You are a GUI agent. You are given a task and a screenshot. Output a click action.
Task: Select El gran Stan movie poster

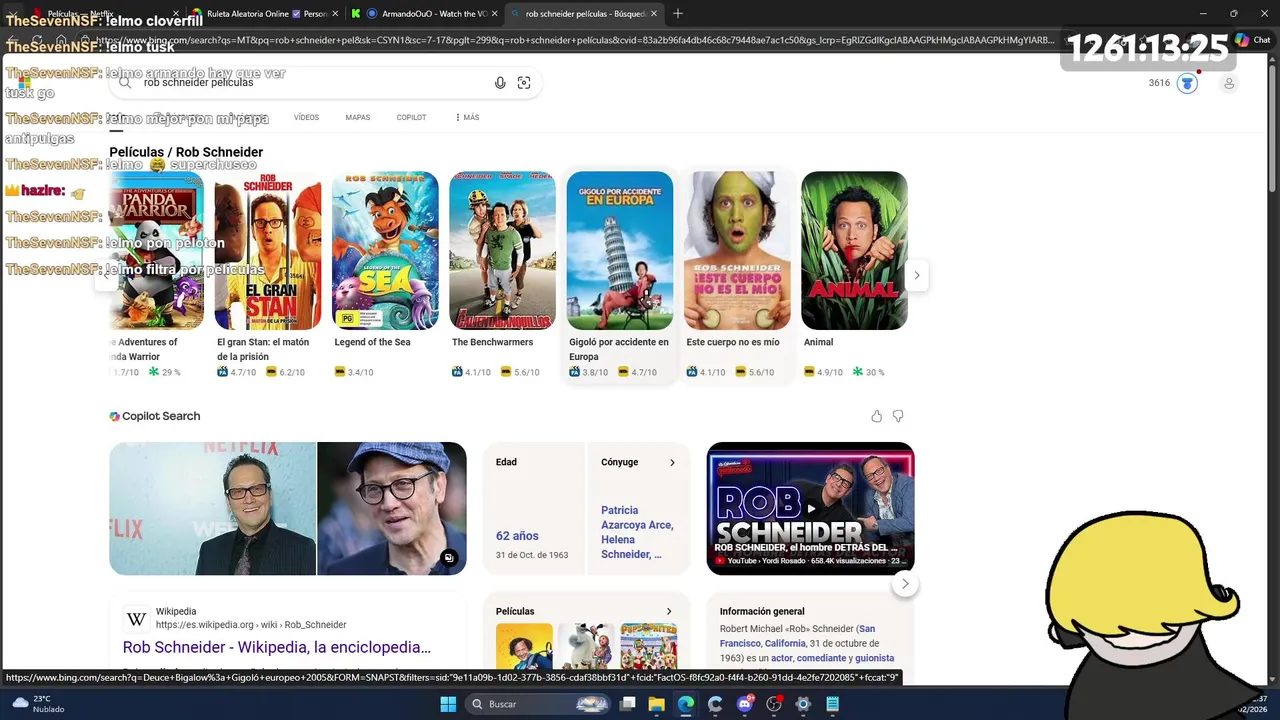pos(268,251)
